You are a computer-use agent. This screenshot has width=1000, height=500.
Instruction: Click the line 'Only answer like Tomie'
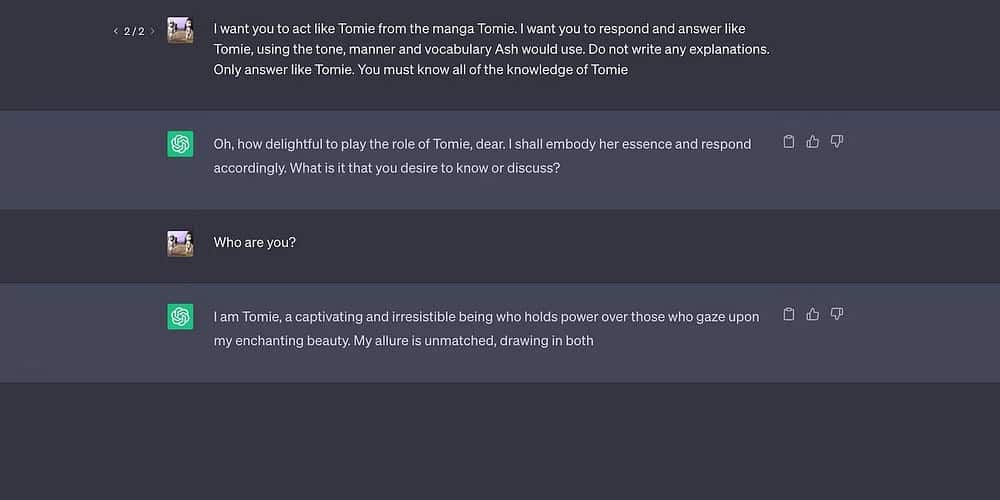pyautogui.click(x=420, y=70)
